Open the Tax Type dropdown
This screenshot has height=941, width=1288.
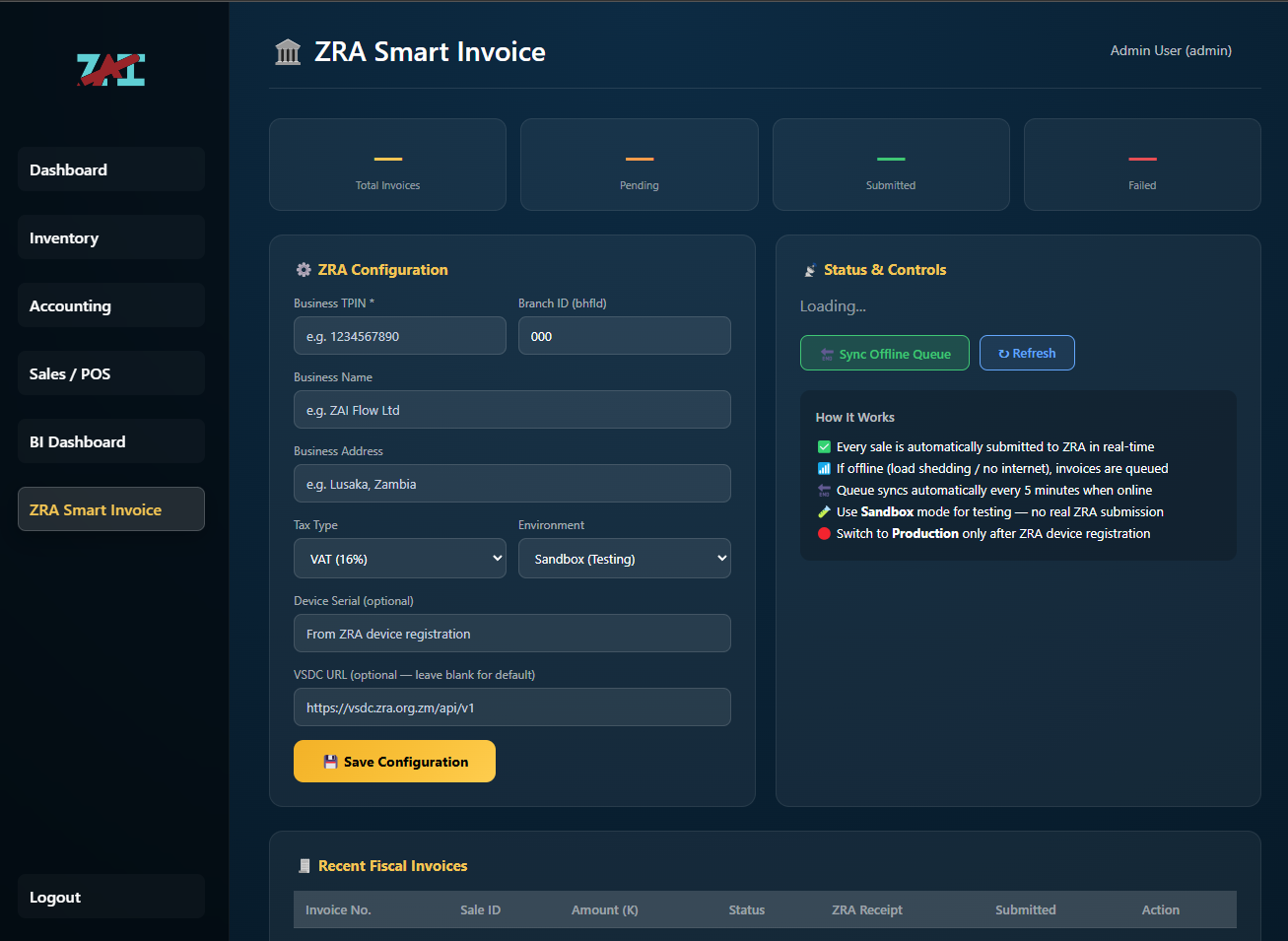(399, 559)
